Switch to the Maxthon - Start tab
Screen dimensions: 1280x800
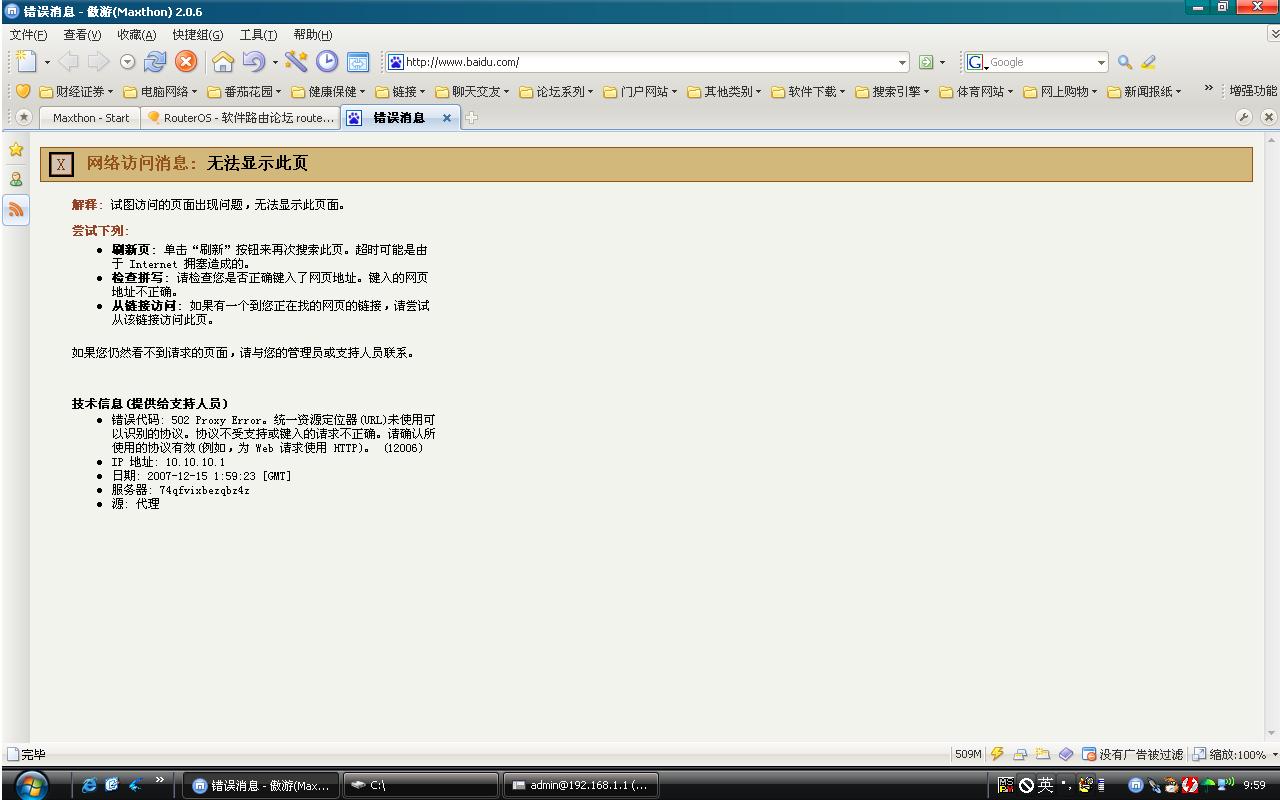coord(90,117)
